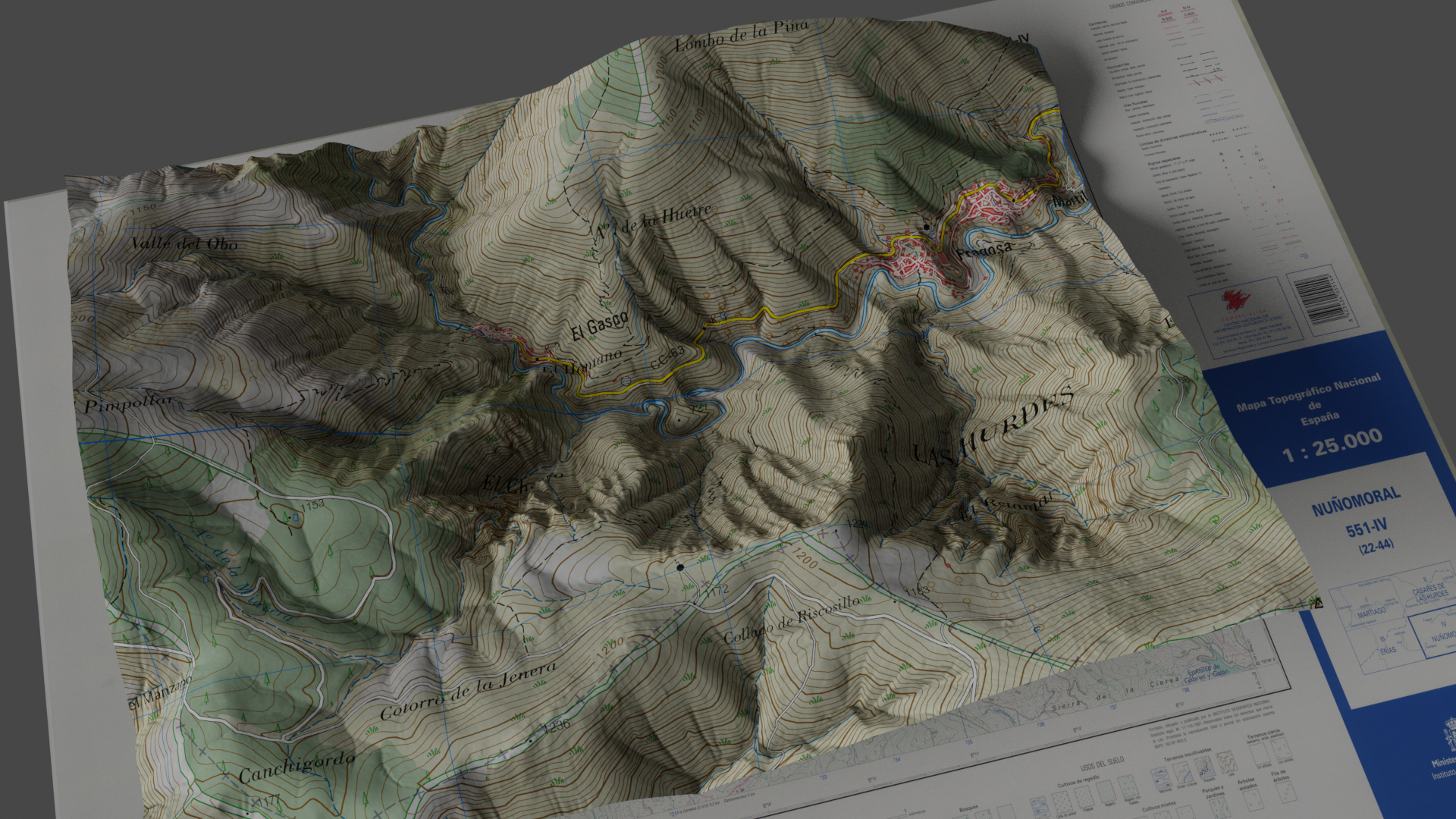Click the NUÑOMORAL sheet title
Image resolution: width=1456 pixels, height=819 pixels.
click(x=1356, y=501)
